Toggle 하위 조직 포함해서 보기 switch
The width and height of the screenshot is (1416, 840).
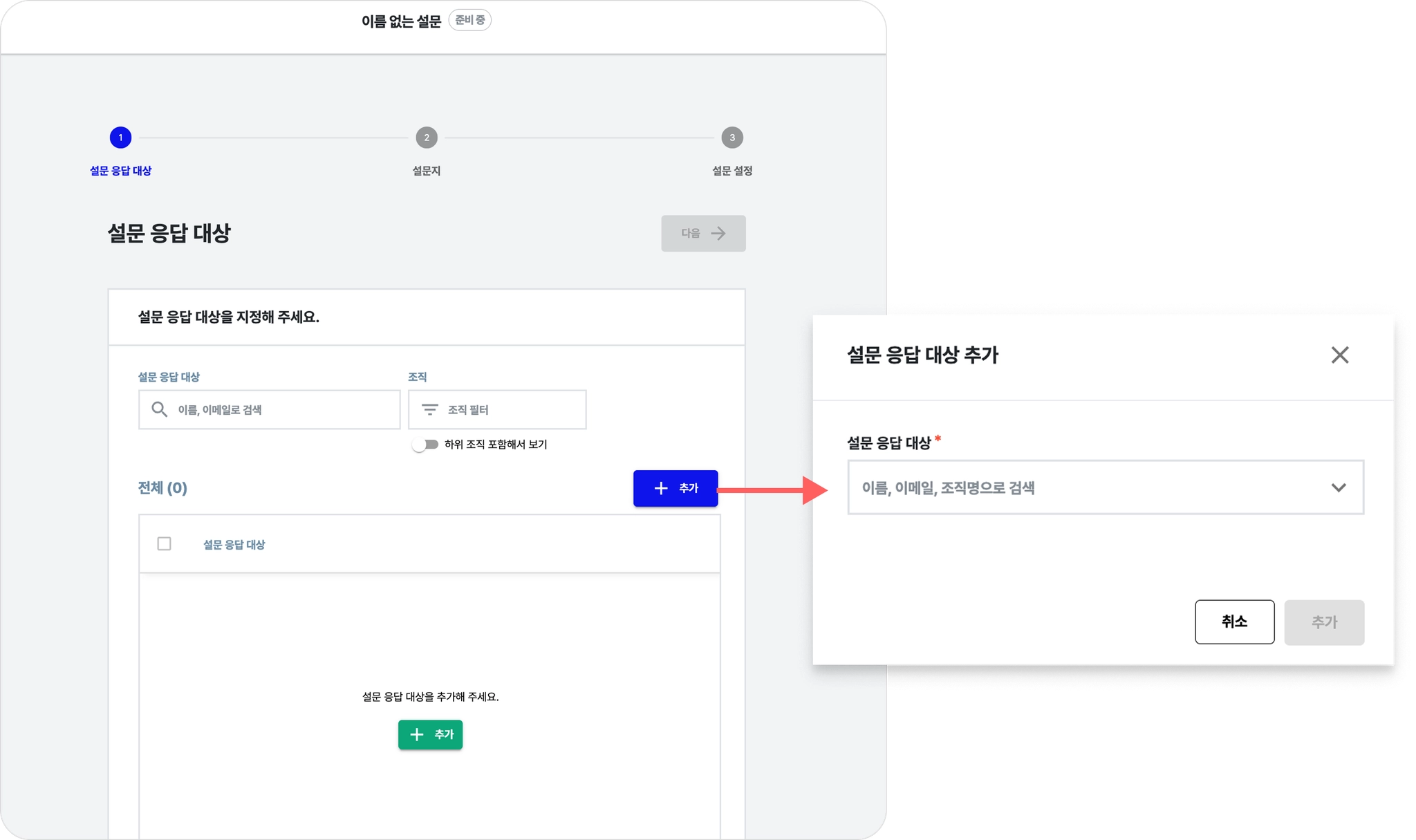point(425,445)
